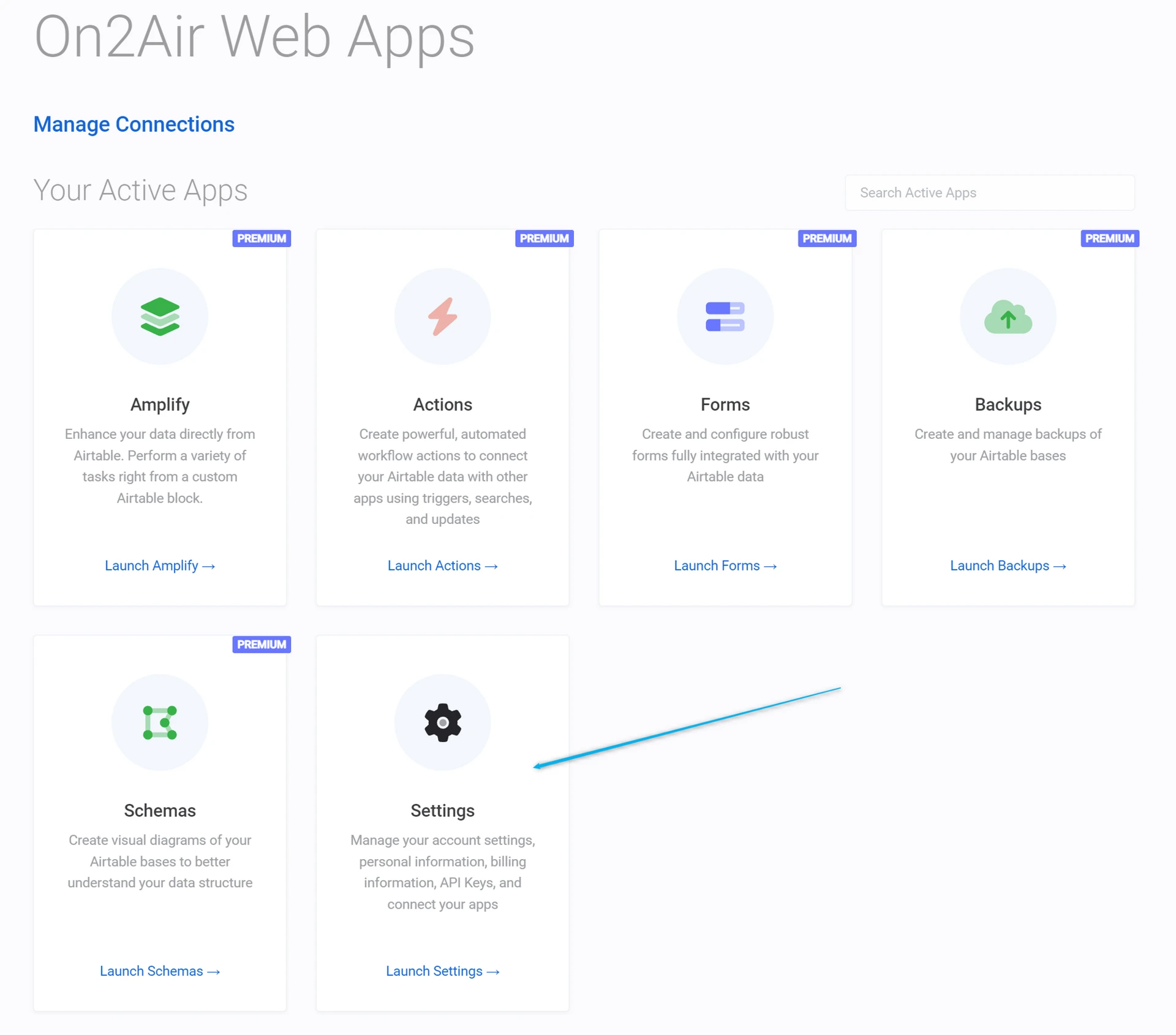
Task: Click the Premium badge on Schemas card
Action: (262, 645)
